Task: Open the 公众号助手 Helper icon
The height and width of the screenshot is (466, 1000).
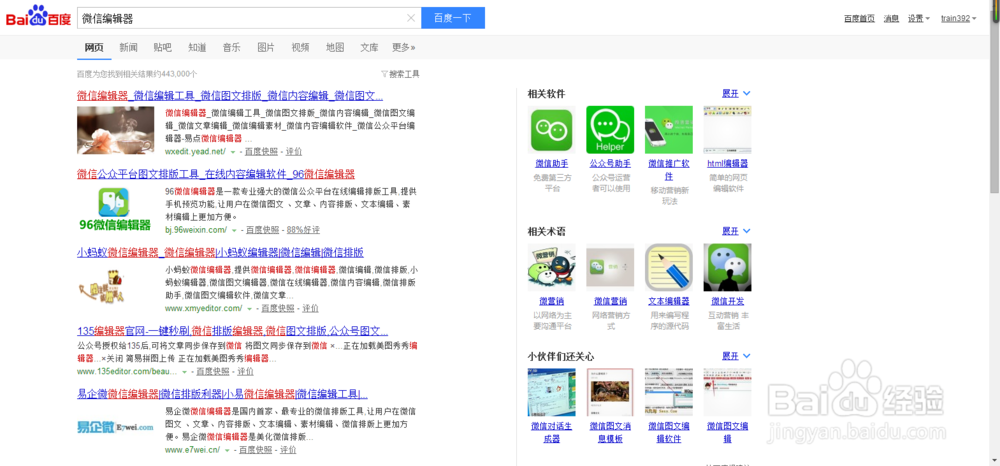Action: point(610,130)
